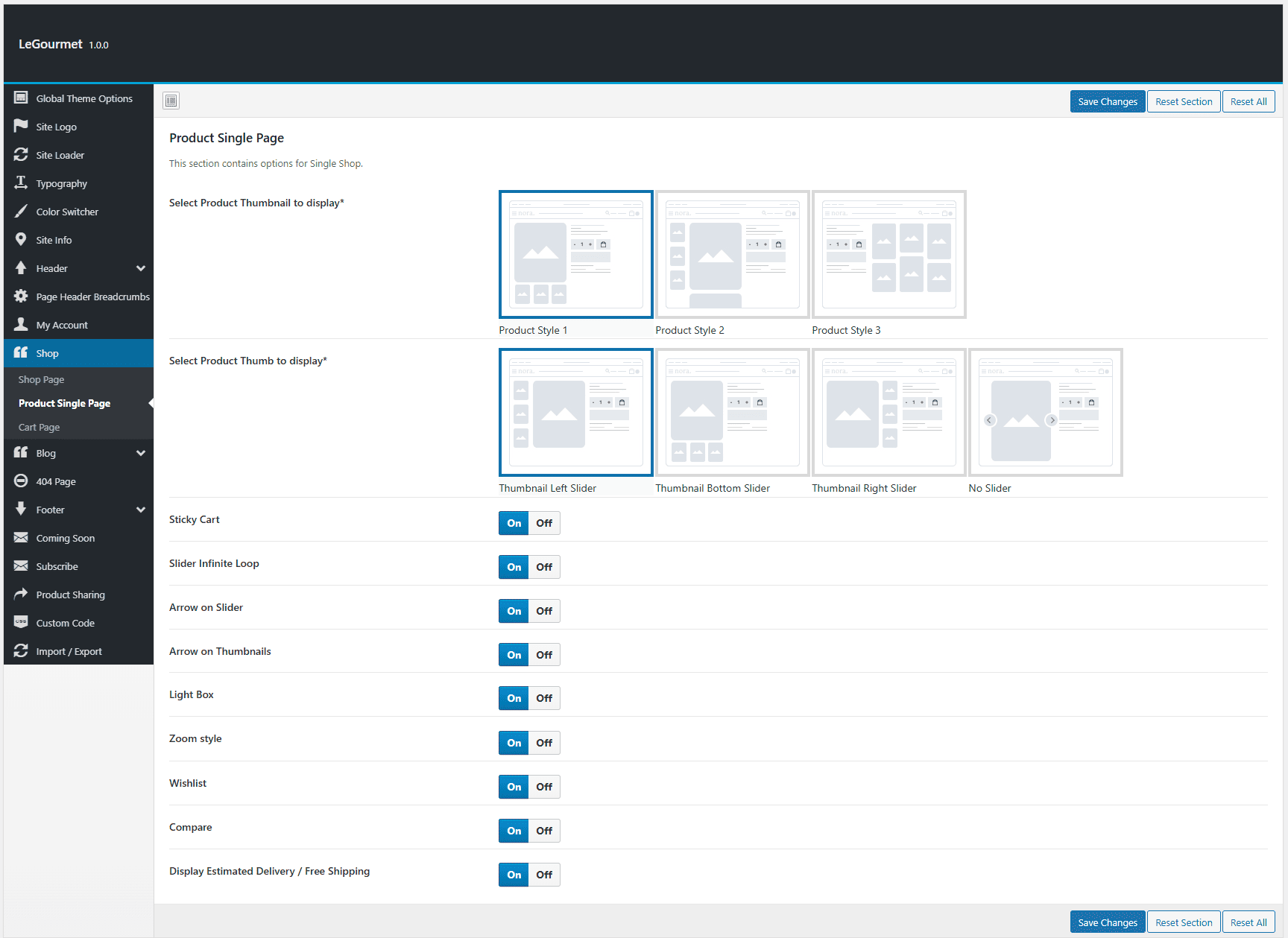
Task: Select the No Slider layout thumbnail
Action: tap(1046, 413)
